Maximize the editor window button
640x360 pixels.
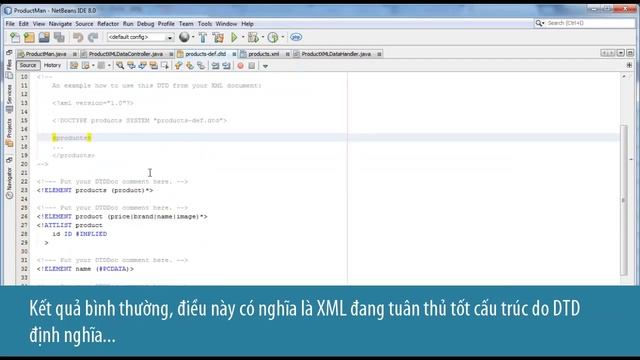tap(630, 53)
